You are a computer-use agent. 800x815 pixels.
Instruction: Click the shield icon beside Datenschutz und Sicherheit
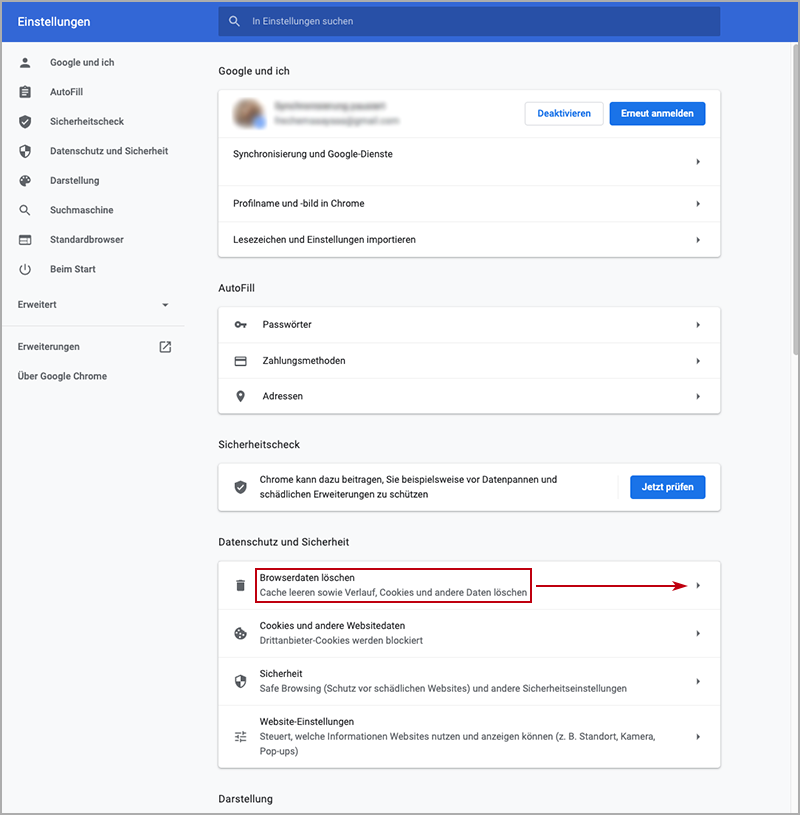click(x=25, y=151)
